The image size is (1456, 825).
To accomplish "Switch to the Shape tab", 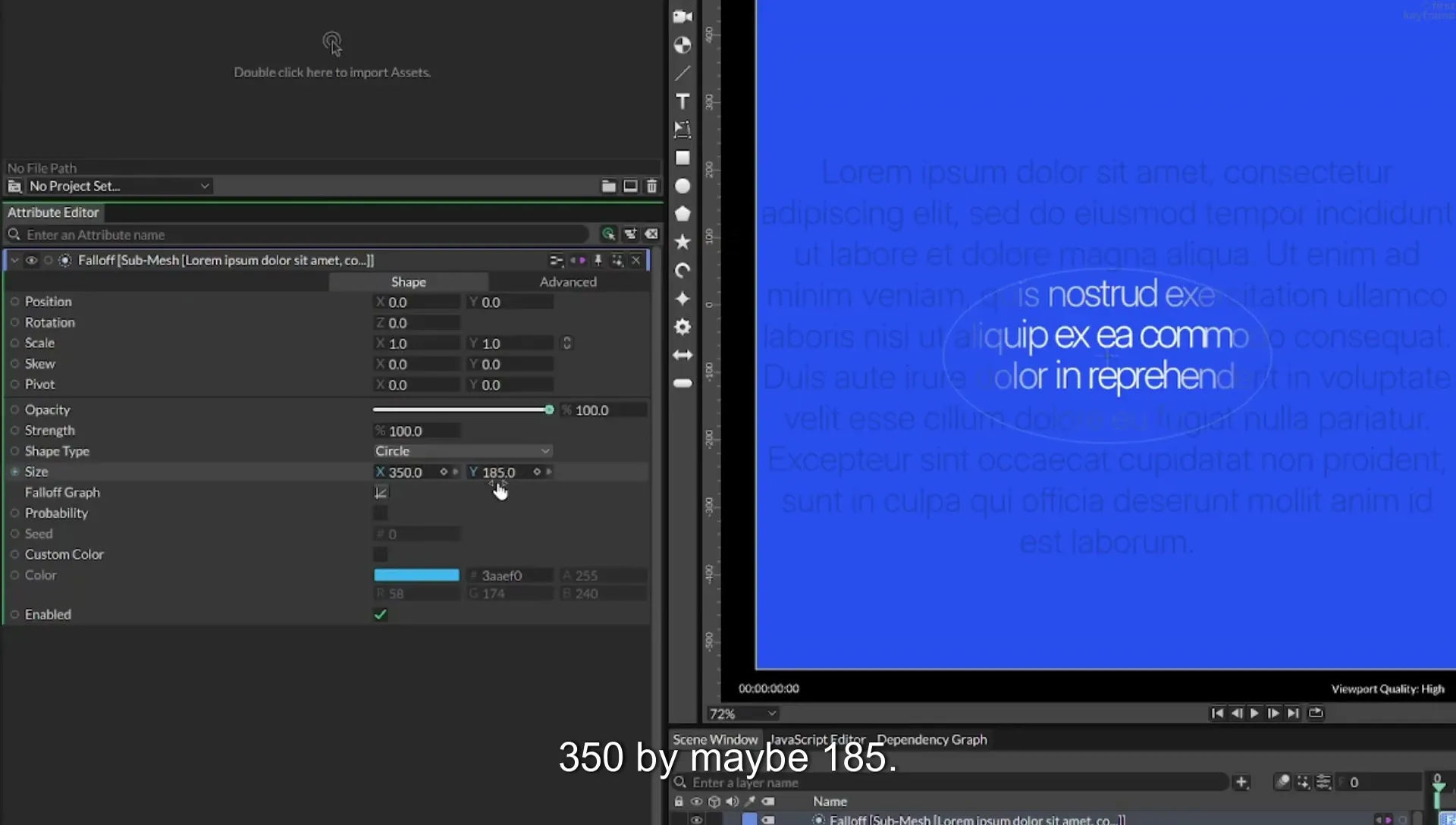I will 409,281.
